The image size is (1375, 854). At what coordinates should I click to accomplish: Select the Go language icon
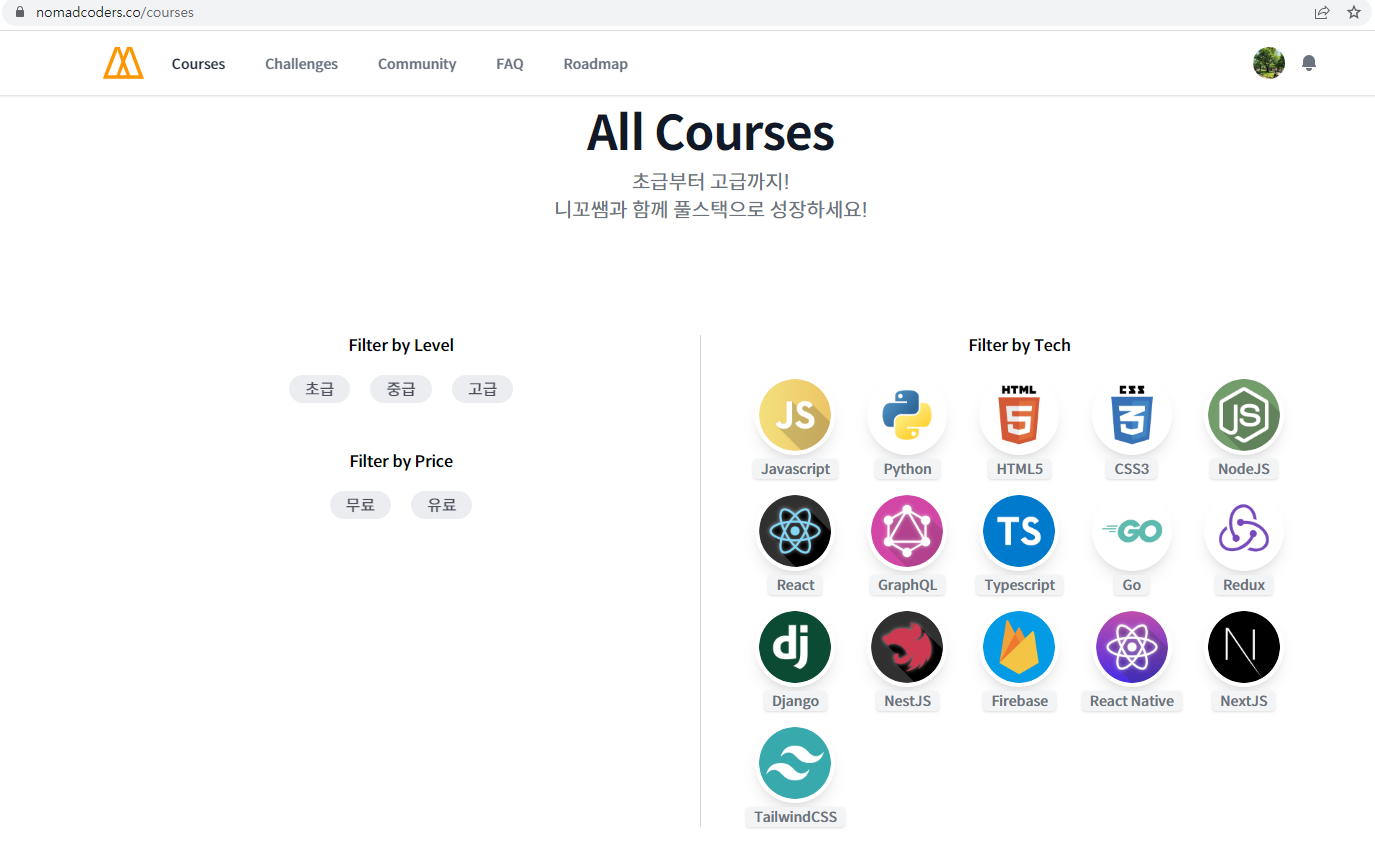coord(1131,531)
